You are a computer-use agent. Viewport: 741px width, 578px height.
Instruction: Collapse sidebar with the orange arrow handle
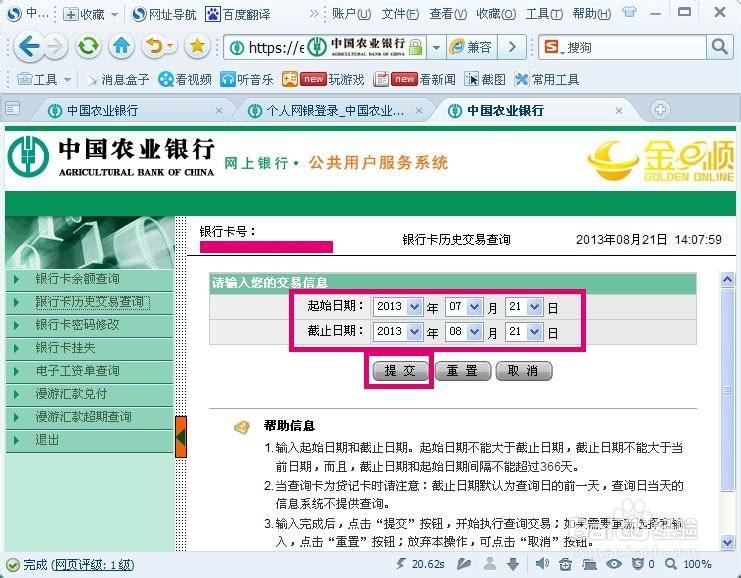pos(181,437)
